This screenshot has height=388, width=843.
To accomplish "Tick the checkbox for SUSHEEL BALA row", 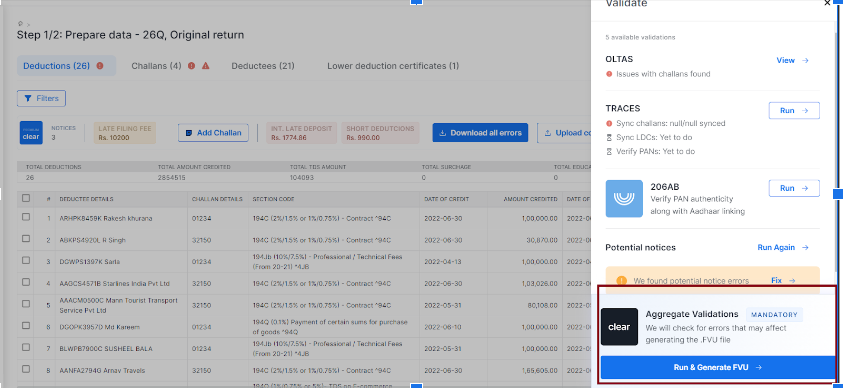I will [26, 347].
